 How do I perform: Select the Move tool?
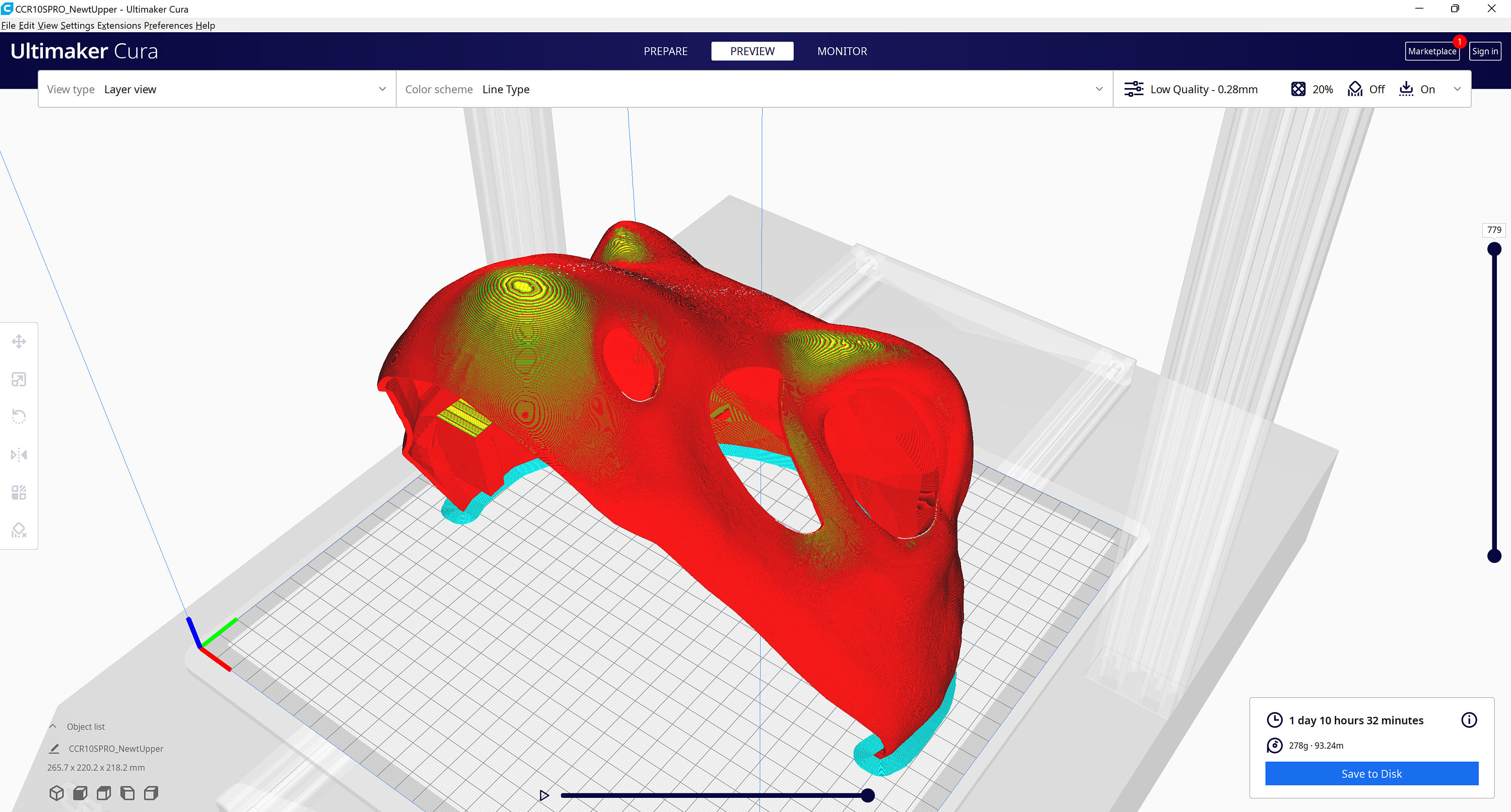(x=19, y=341)
